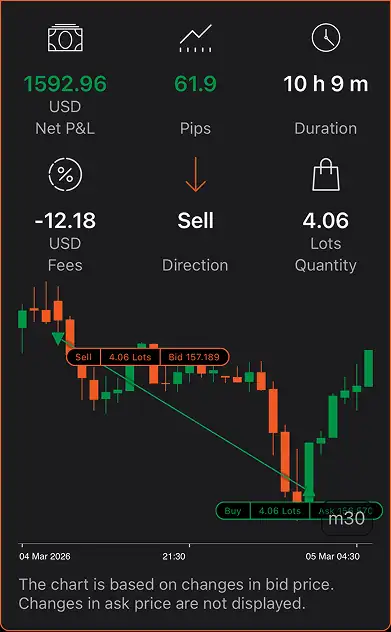Click the green buy exit triangle marker
Image resolution: width=391 pixels, height=632 pixels.
[309, 491]
